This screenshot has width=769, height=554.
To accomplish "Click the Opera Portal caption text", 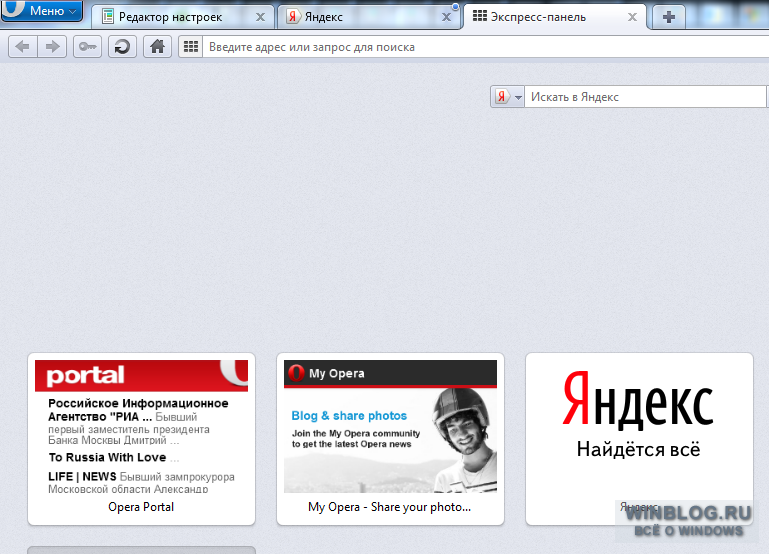I will pyautogui.click(x=141, y=507).
